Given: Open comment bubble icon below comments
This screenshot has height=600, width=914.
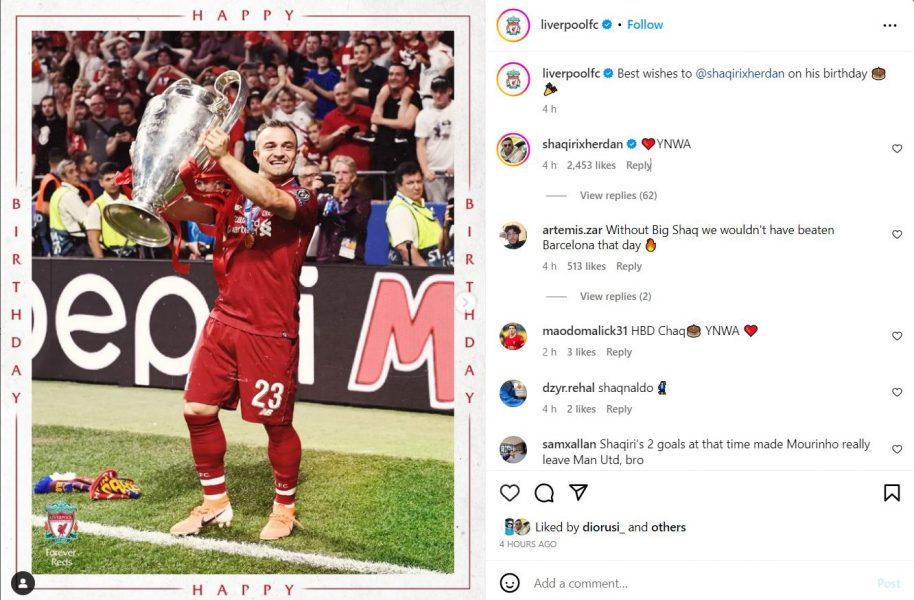Looking at the screenshot, I should [544, 493].
